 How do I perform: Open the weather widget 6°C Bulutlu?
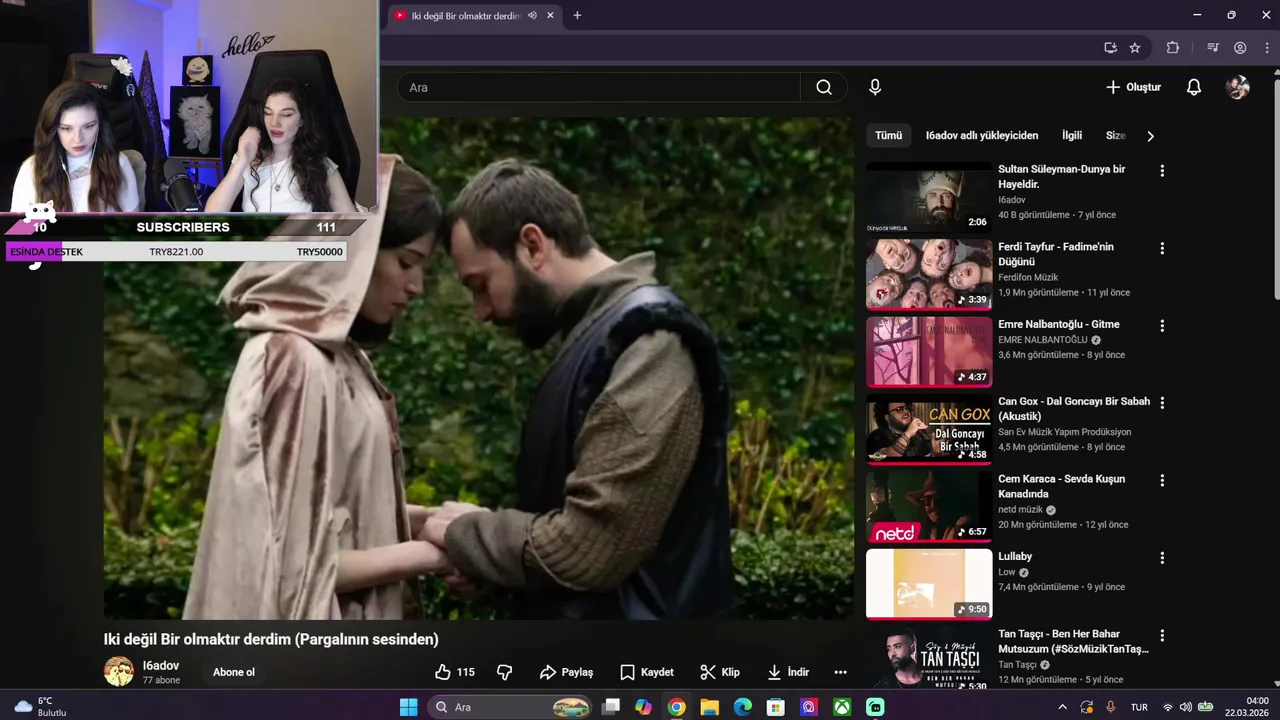(40, 707)
